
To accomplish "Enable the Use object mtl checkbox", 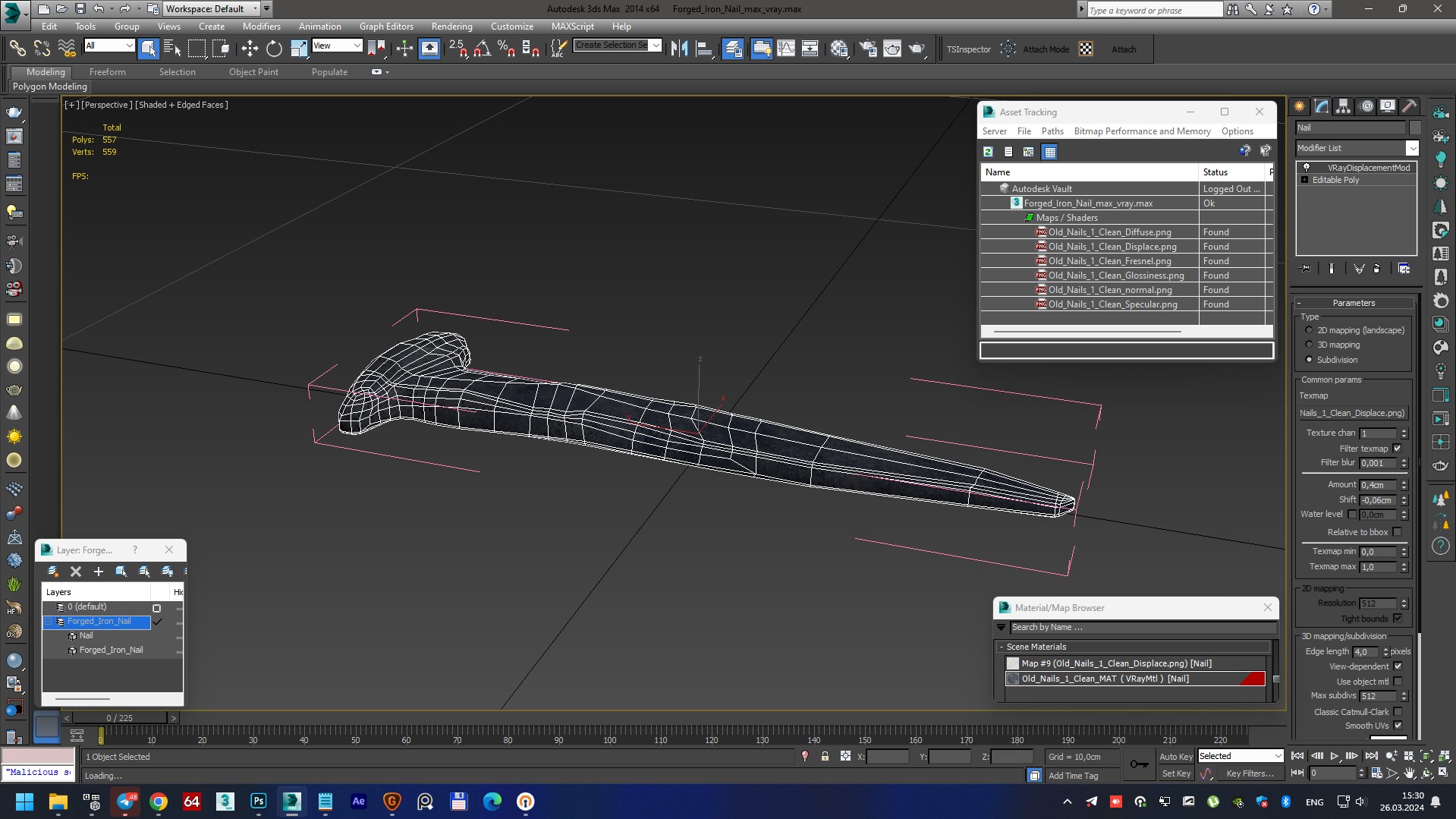I will pyautogui.click(x=1398, y=682).
